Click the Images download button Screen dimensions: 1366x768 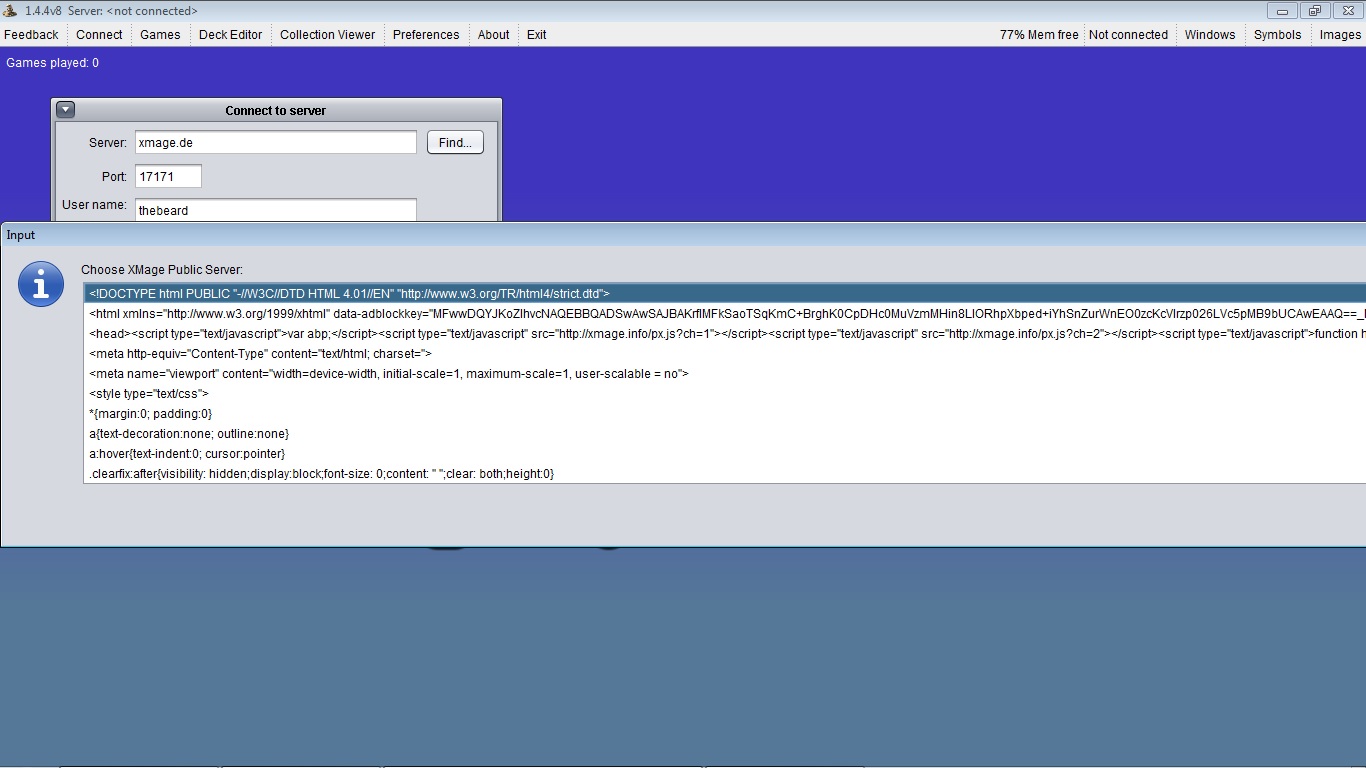1340,34
